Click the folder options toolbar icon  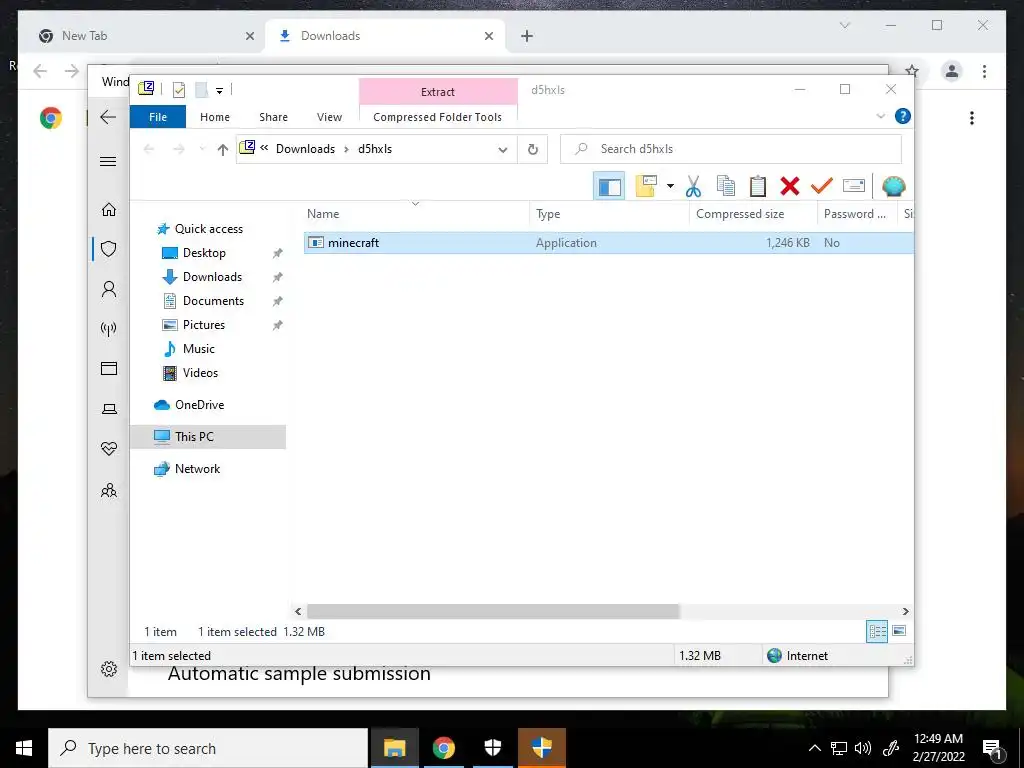coord(646,187)
